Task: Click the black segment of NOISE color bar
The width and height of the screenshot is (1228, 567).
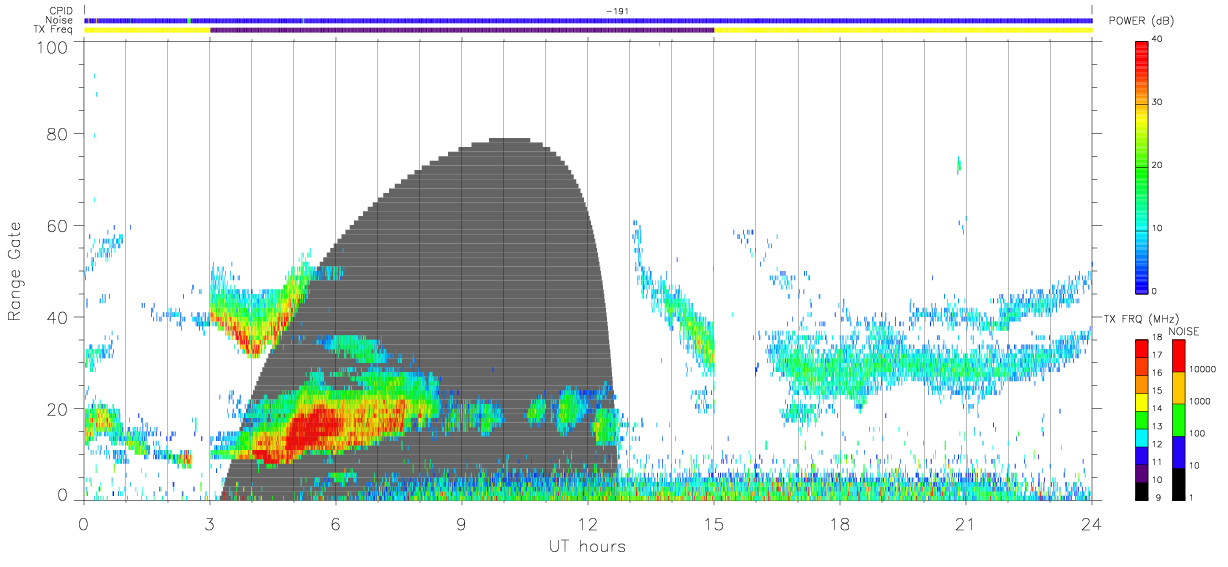Action: click(x=1178, y=482)
